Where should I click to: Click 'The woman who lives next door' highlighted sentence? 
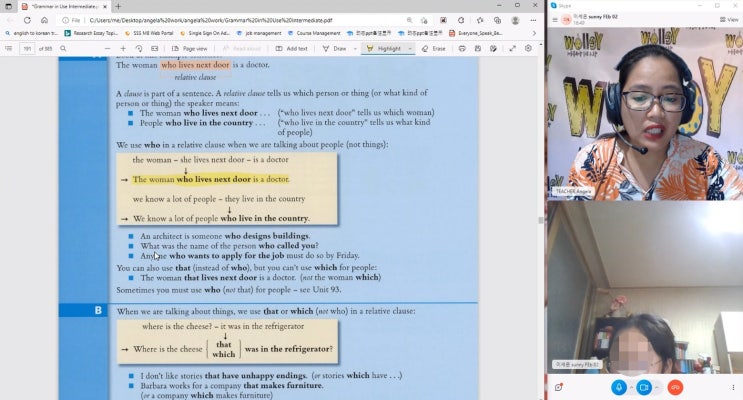pyautogui.click(x=211, y=179)
